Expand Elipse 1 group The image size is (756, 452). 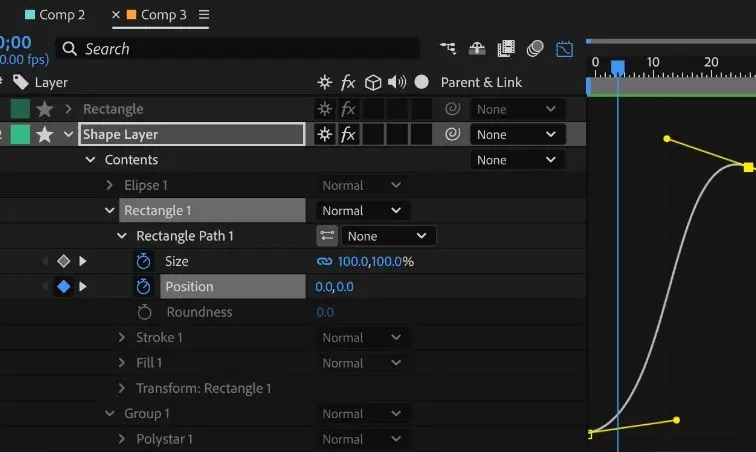(x=109, y=185)
